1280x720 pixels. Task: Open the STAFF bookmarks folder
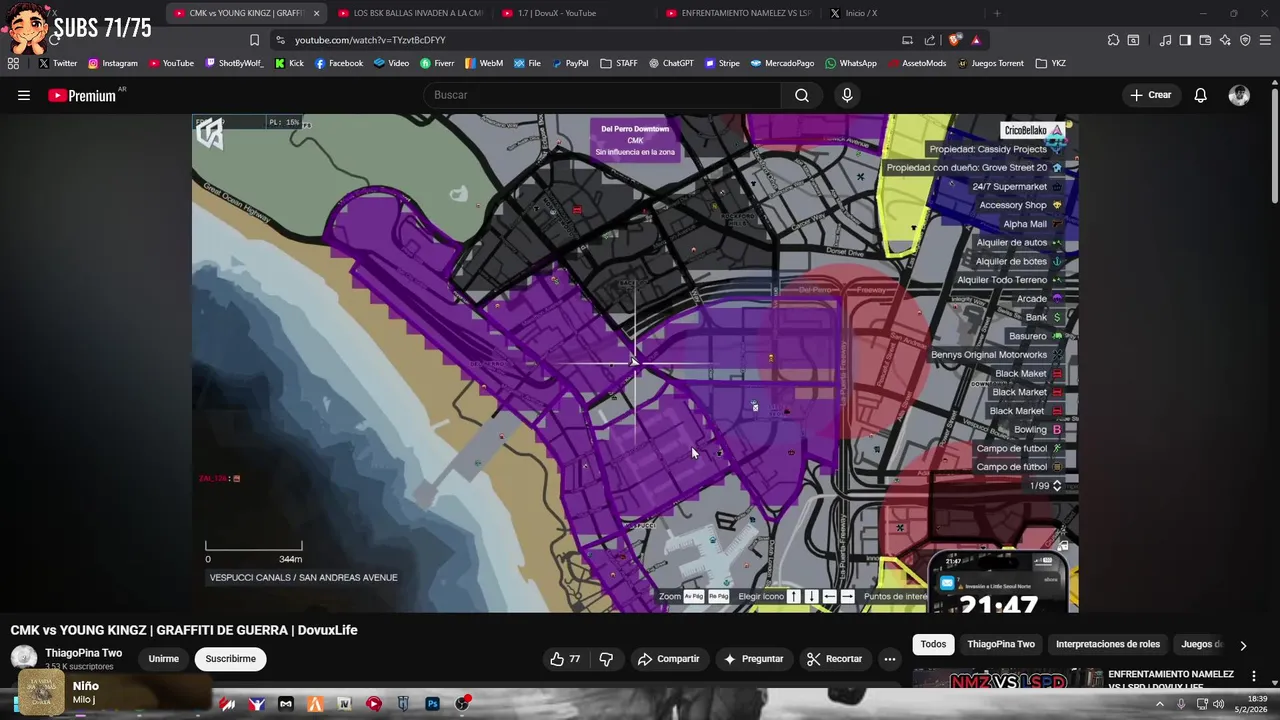click(x=618, y=63)
